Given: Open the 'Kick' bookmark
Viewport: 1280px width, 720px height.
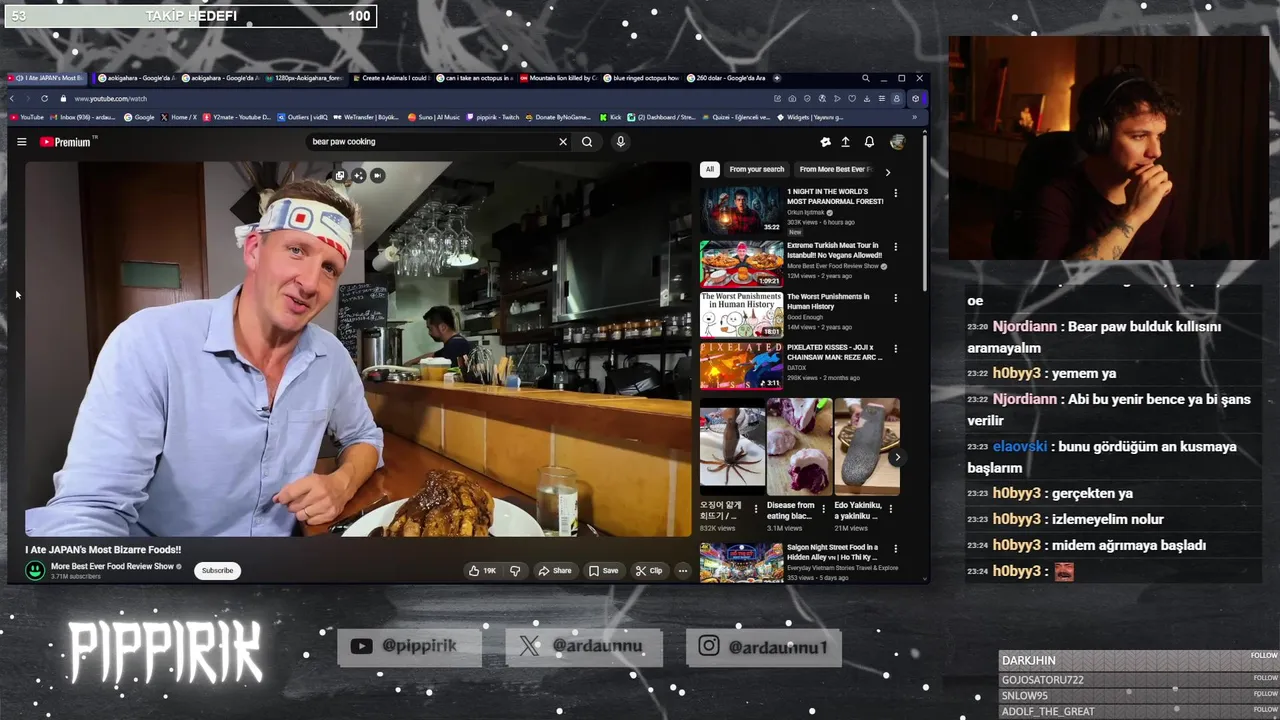Looking at the screenshot, I should 611,117.
